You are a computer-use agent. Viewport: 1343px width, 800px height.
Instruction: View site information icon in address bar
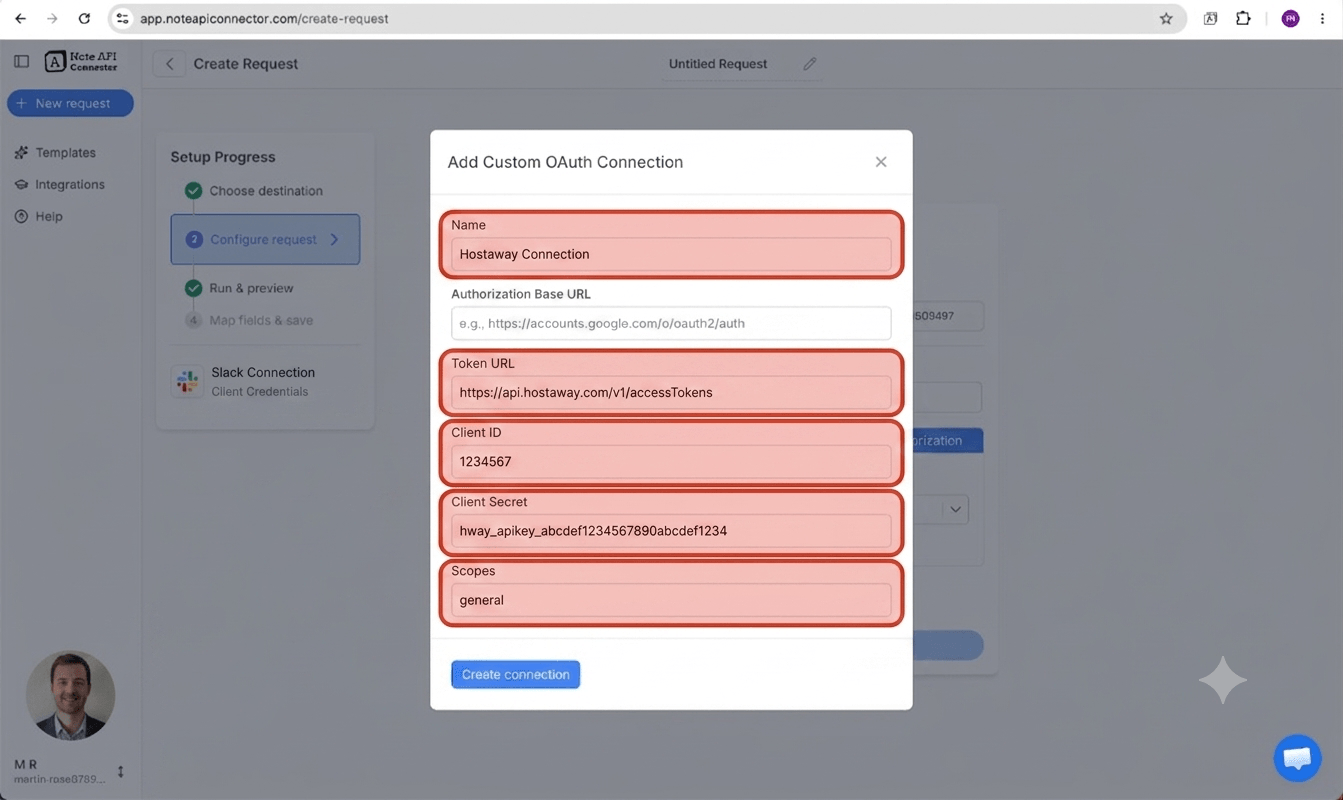(123, 18)
